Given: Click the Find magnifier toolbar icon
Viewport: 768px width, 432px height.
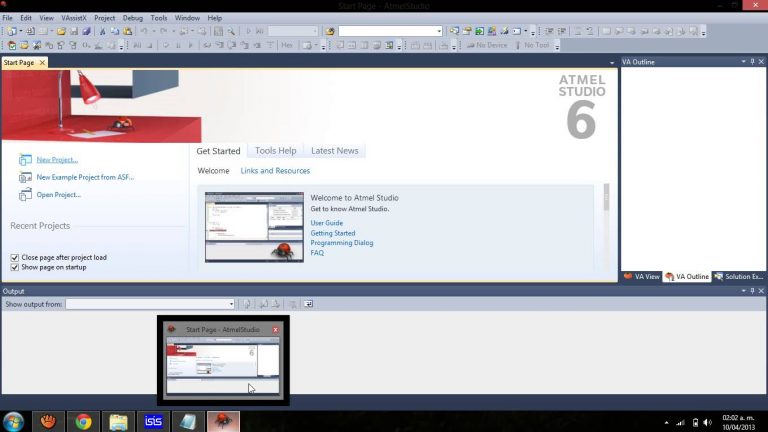Looking at the screenshot, I should [x=231, y=31].
